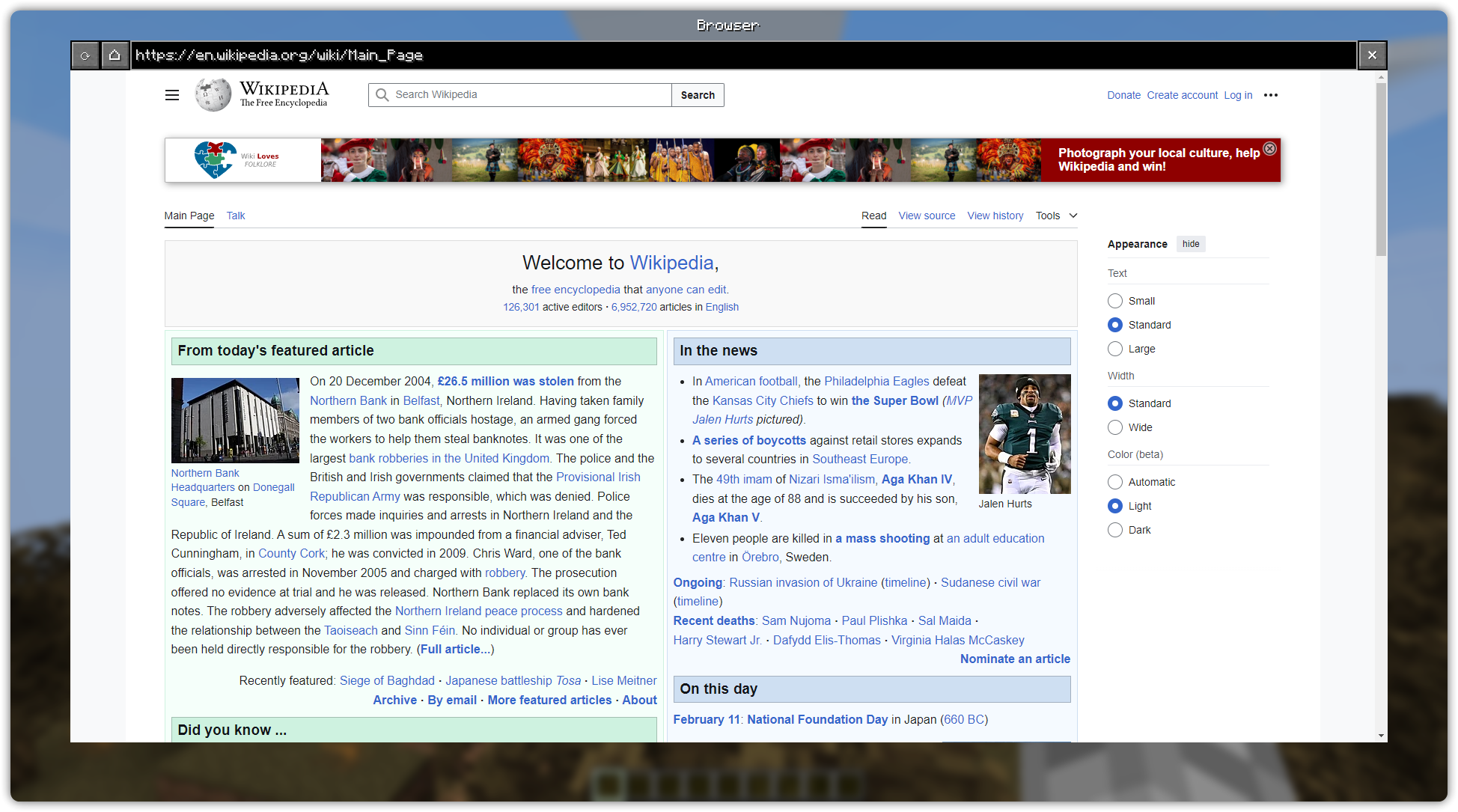This screenshot has width=1458, height=812.
Task: Open the Taoiseach link
Action: pyautogui.click(x=351, y=631)
